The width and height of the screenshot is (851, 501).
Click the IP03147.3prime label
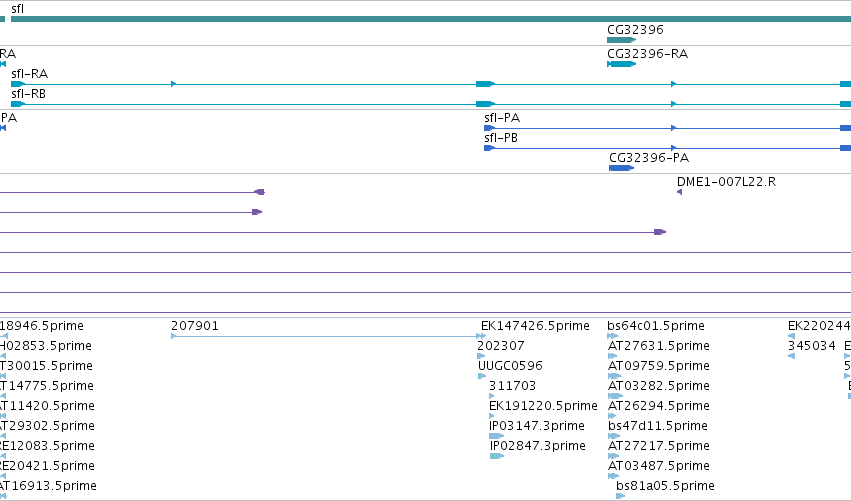tap(537, 426)
